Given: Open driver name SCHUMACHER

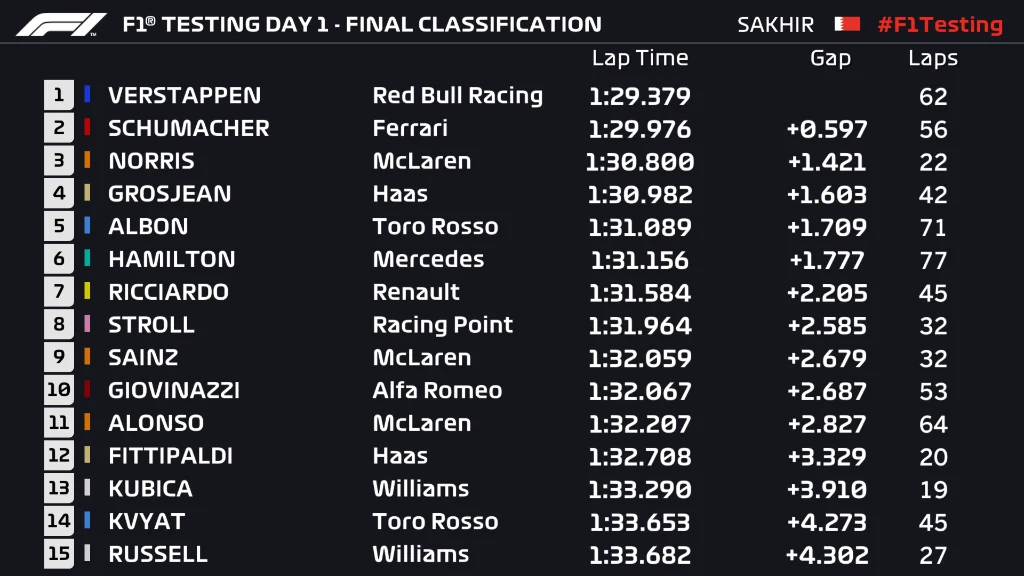Looking at the screenshot, I should [x=188, y=128].
